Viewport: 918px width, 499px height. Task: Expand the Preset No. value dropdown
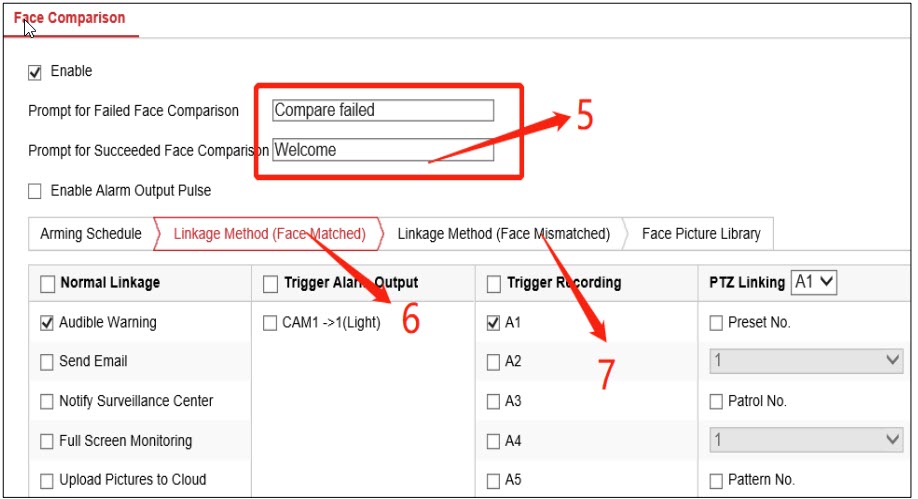click(806, 361)
